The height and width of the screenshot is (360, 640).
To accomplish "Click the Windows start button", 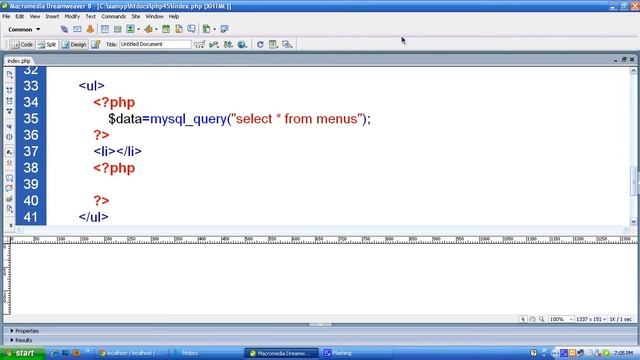I will [22, 353].
